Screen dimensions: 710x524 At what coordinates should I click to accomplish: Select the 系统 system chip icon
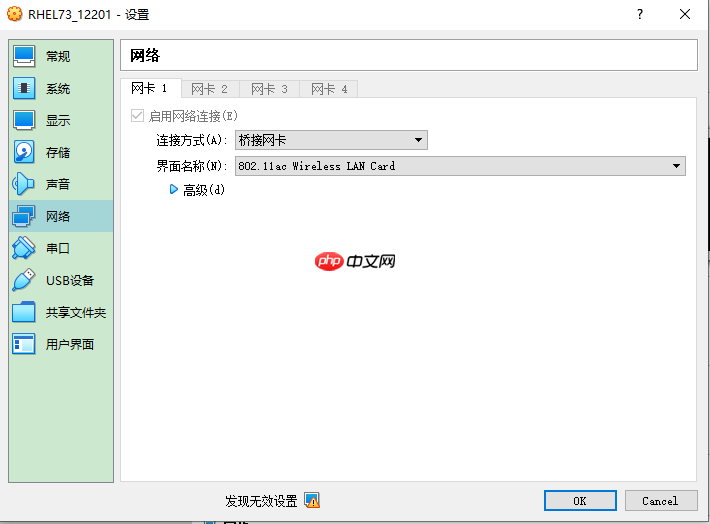24,88
